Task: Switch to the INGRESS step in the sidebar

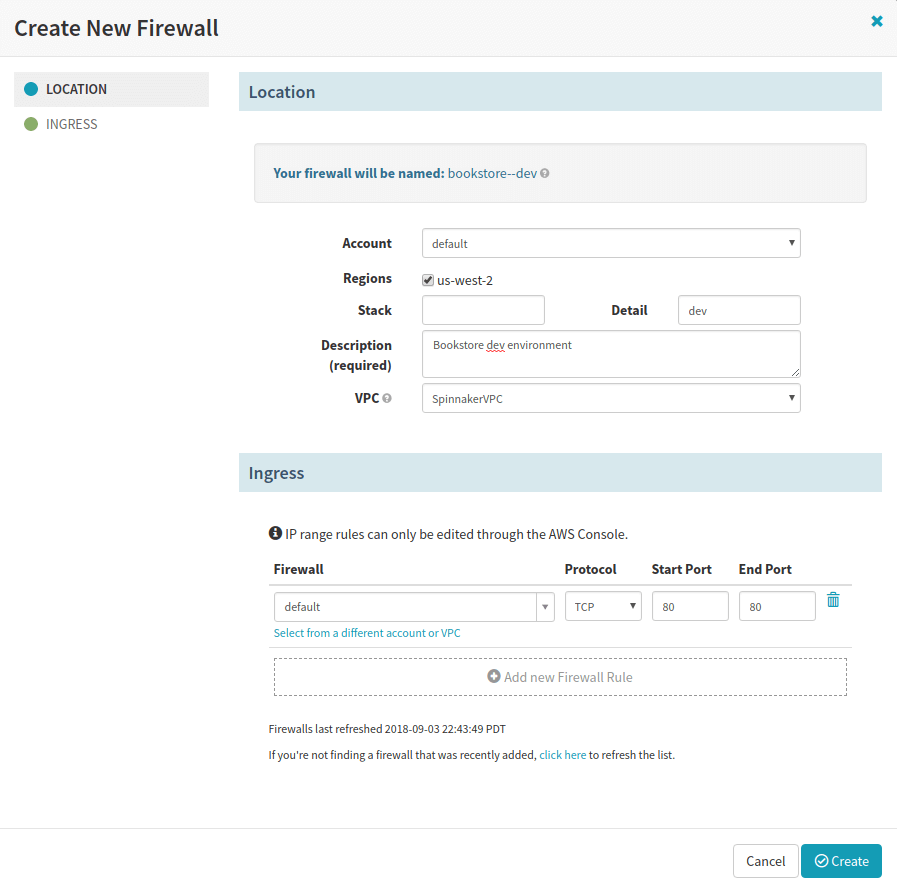Action: (x=71, y=123)
